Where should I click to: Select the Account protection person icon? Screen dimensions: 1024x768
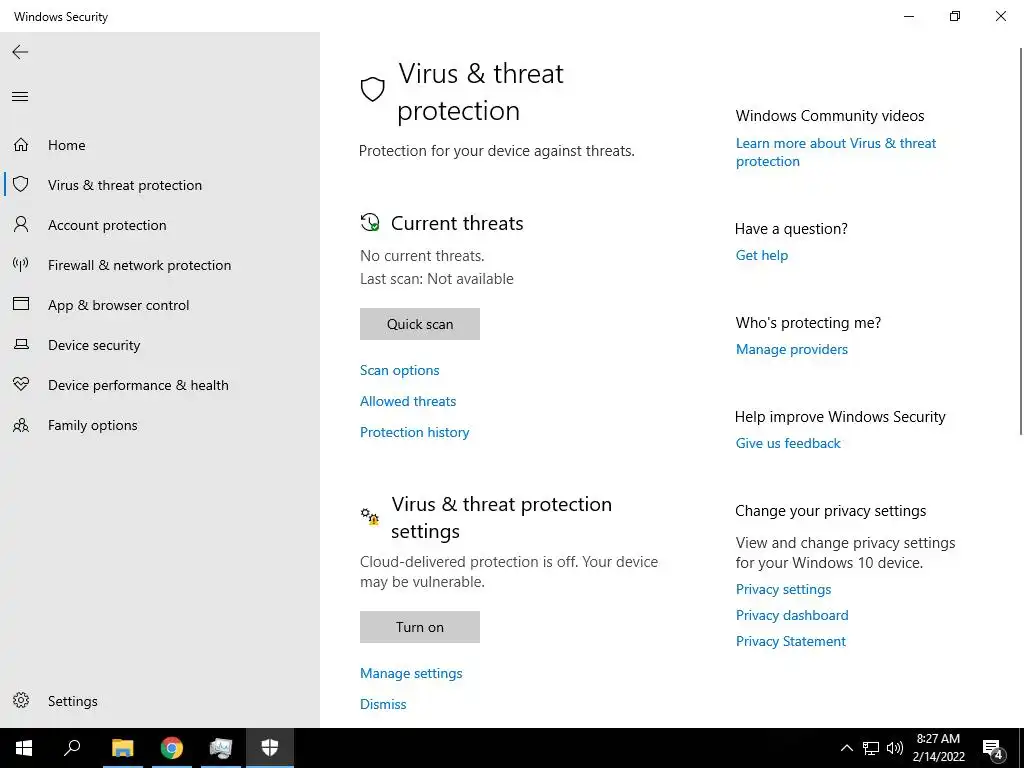coord(21,225)
